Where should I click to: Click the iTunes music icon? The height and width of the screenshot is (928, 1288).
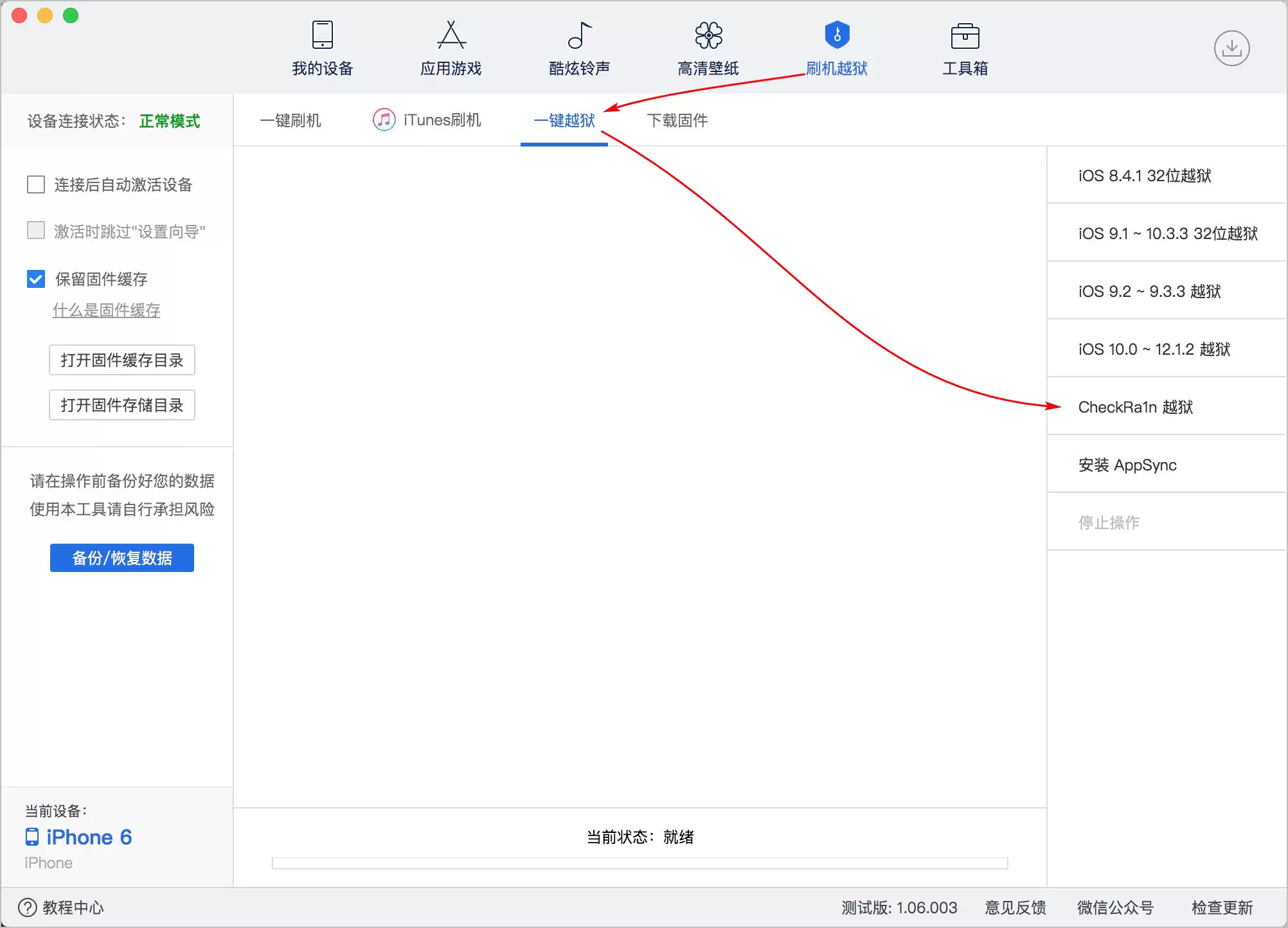[x=384, y=120]
